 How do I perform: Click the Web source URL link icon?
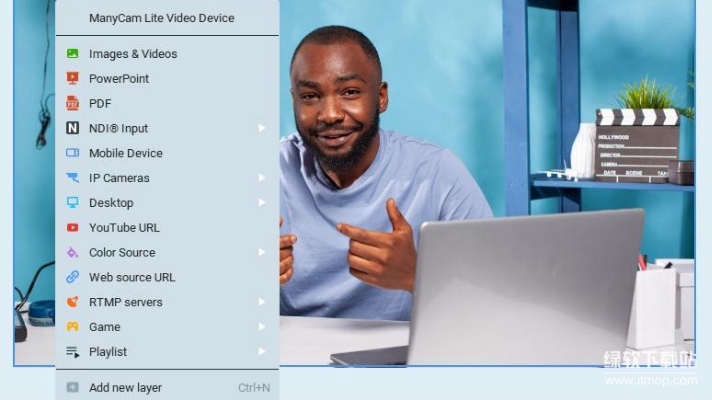tap(72, 277)
